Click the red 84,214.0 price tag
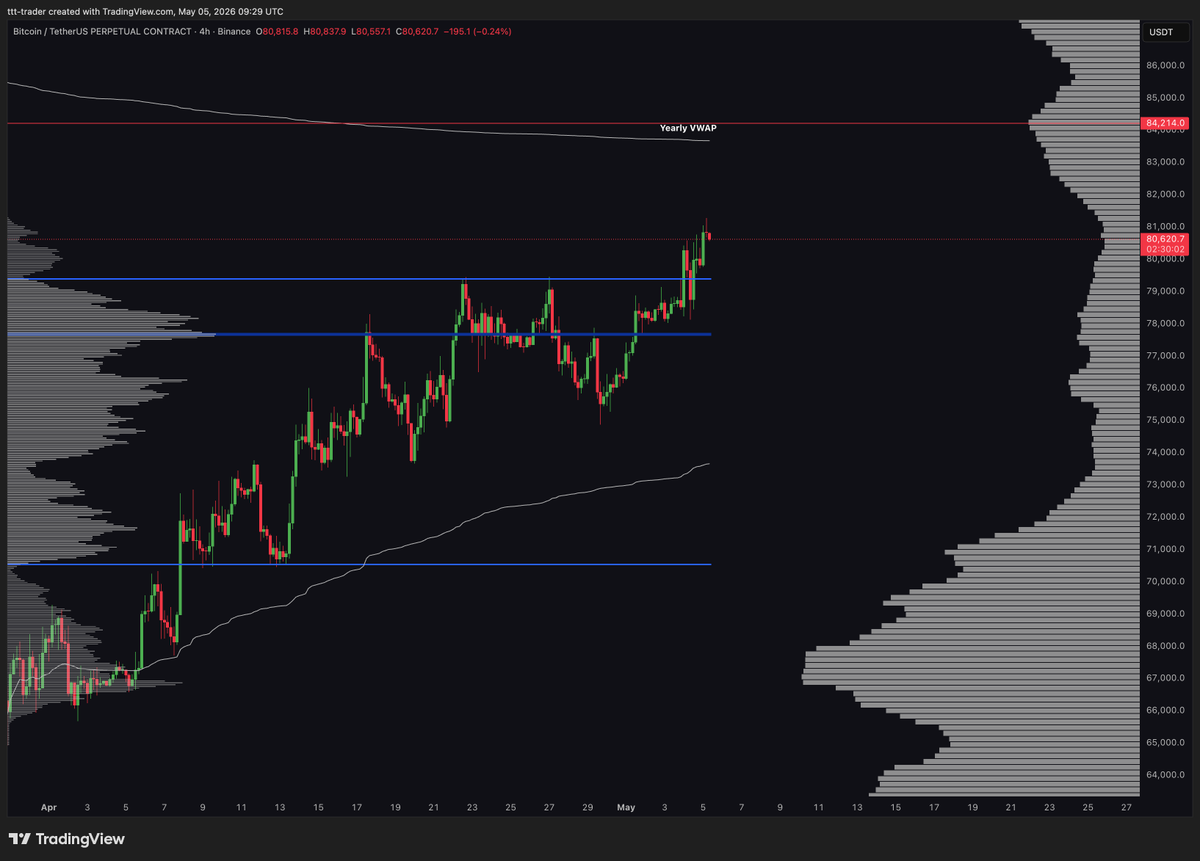The image size is (1200, 861). click(x=1164, y=124)
